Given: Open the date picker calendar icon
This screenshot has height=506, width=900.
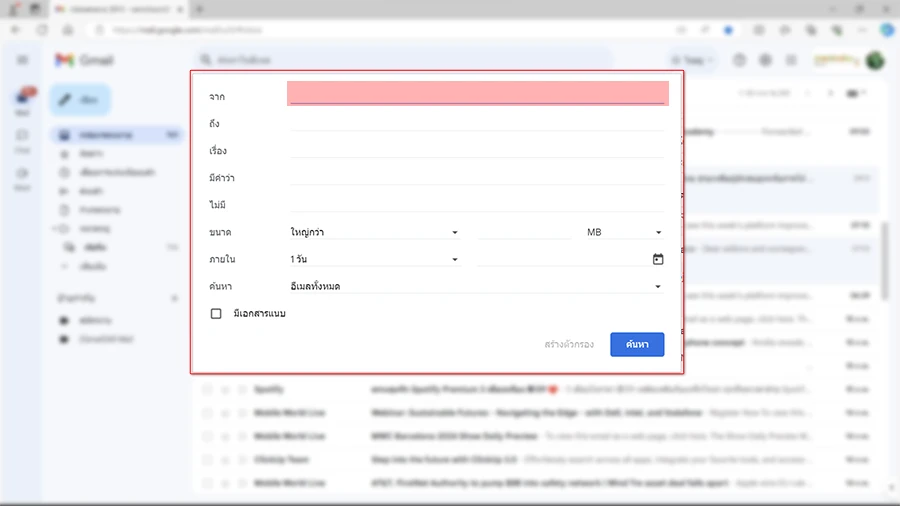Looking at the screenshot, I should (658, 260).
